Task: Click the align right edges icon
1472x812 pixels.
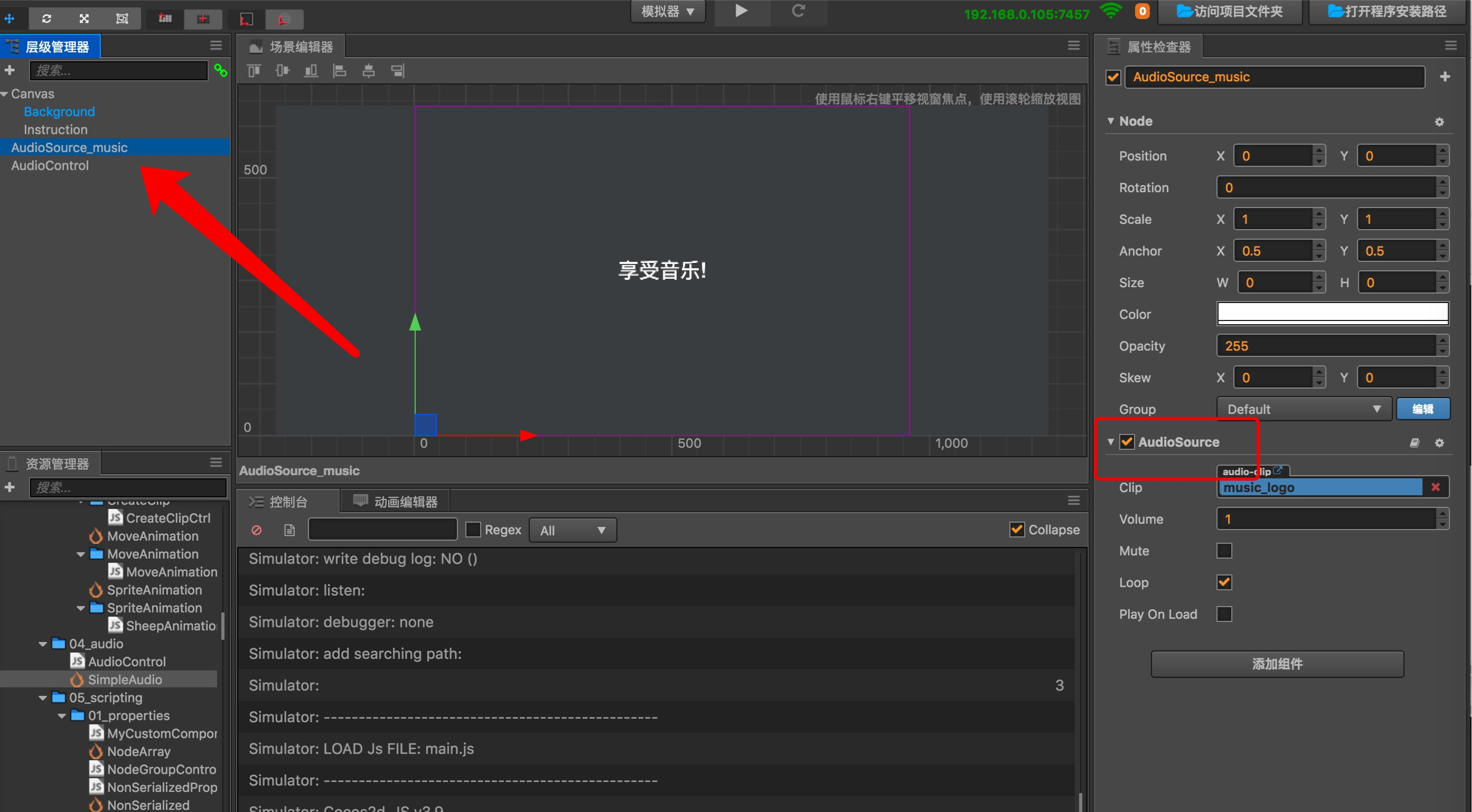Action: [397, 71]
